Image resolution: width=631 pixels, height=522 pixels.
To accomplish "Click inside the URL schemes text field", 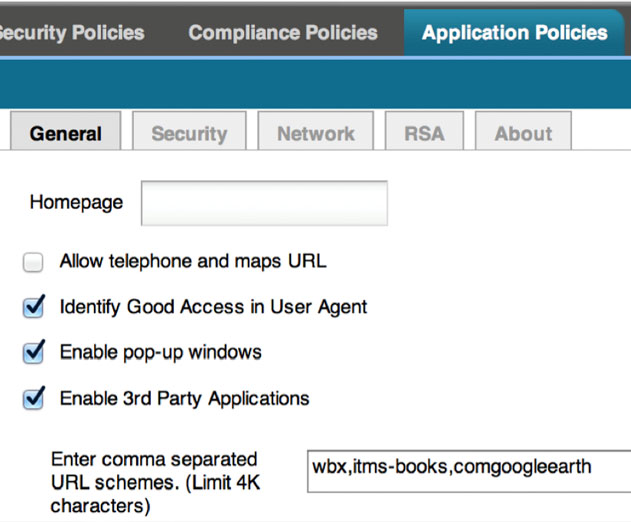I will [x=469, y=471].
